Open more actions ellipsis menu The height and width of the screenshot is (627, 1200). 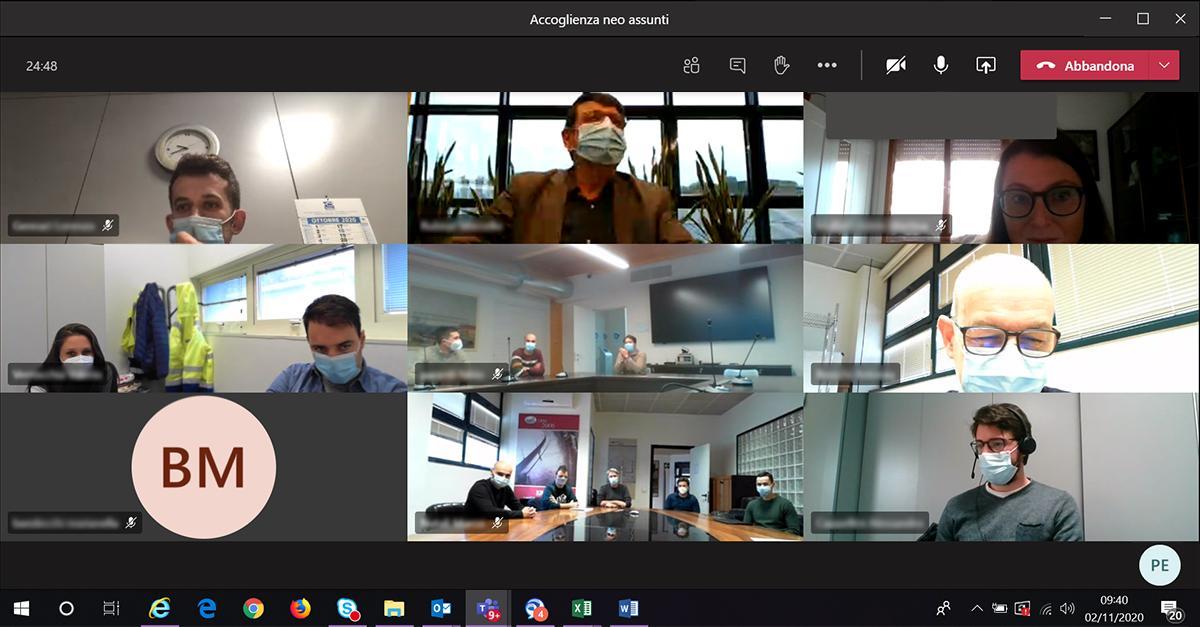pyautogui.click(x=827, y=66)
